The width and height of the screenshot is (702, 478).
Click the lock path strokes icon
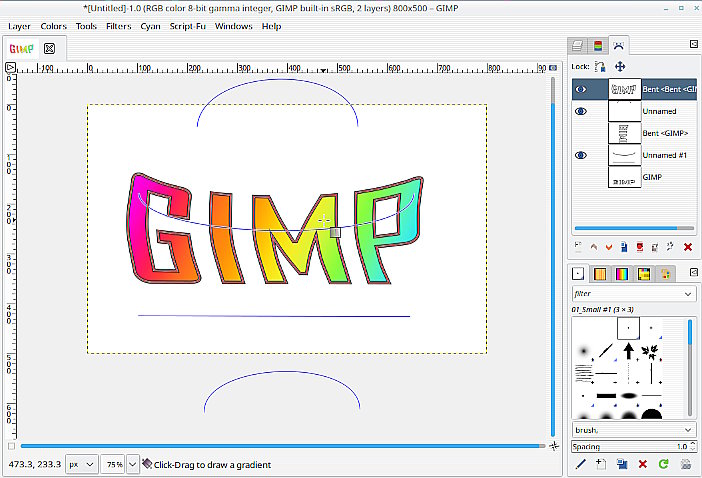pyautogui.click(x=600, y=67)
